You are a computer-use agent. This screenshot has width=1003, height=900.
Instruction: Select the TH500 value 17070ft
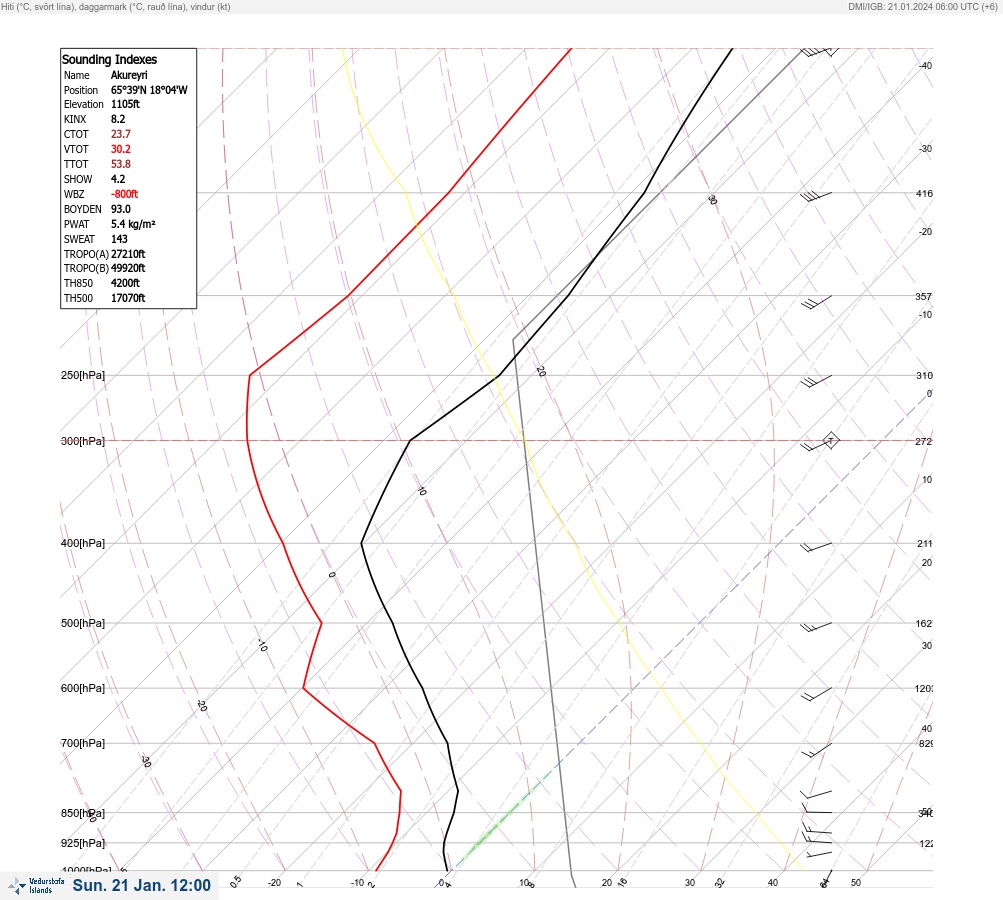(x=128, y=298)
